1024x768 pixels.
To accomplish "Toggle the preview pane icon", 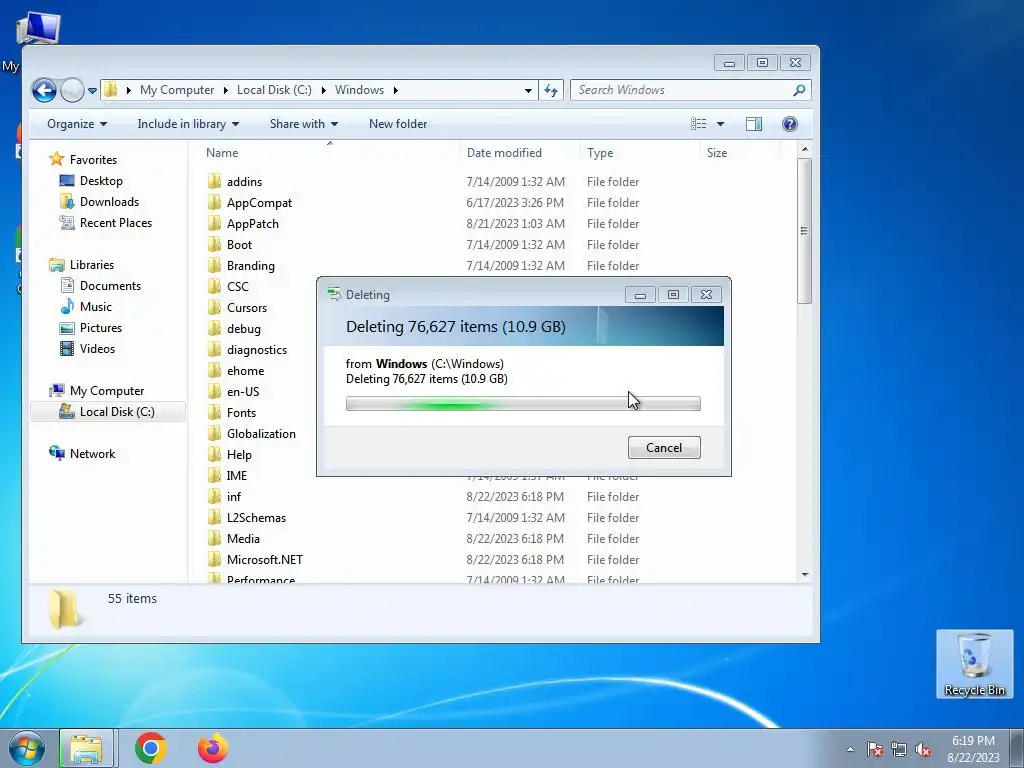I will click(x=754, y=124).
